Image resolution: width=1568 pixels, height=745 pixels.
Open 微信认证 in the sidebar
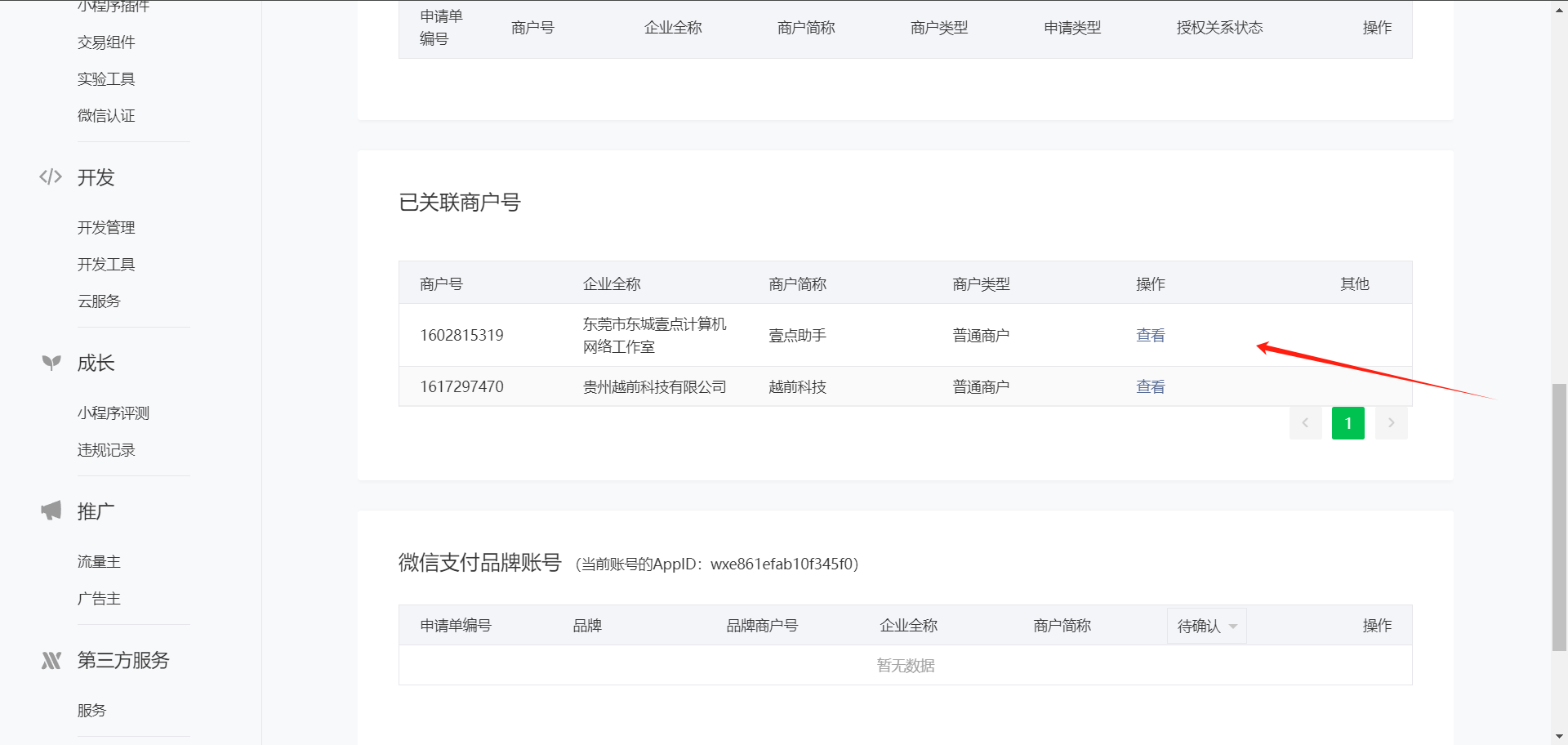pyautogui.click(x=106, y=116)
